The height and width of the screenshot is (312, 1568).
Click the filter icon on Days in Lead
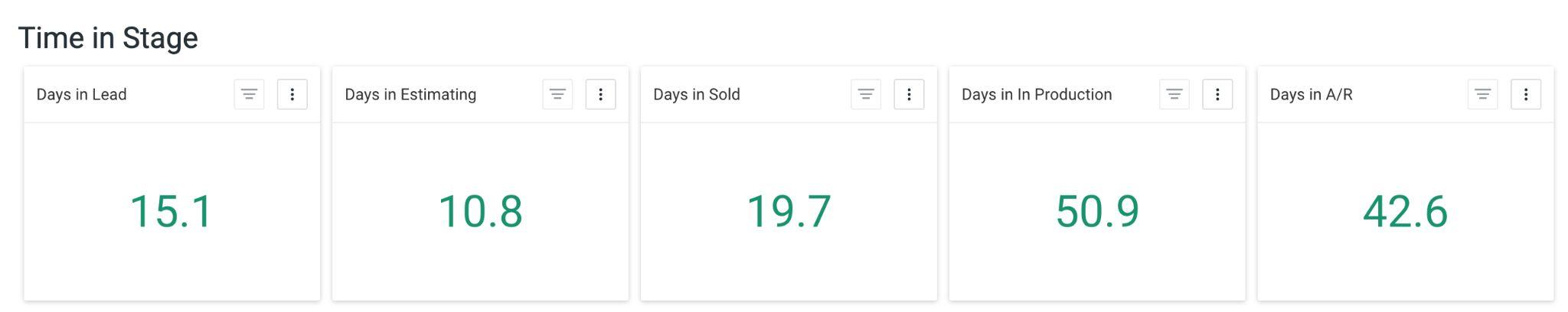pyautogui.click(x=249, y=94)
